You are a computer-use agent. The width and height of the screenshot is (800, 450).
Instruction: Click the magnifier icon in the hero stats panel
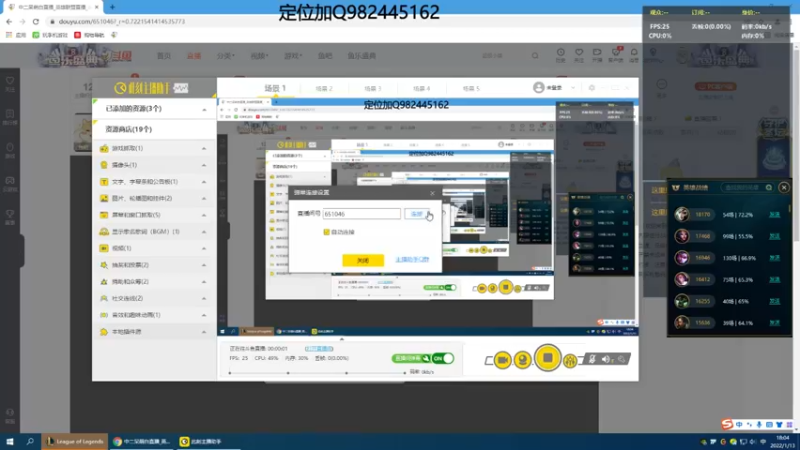pyautogui.click(x=768, y=188)
